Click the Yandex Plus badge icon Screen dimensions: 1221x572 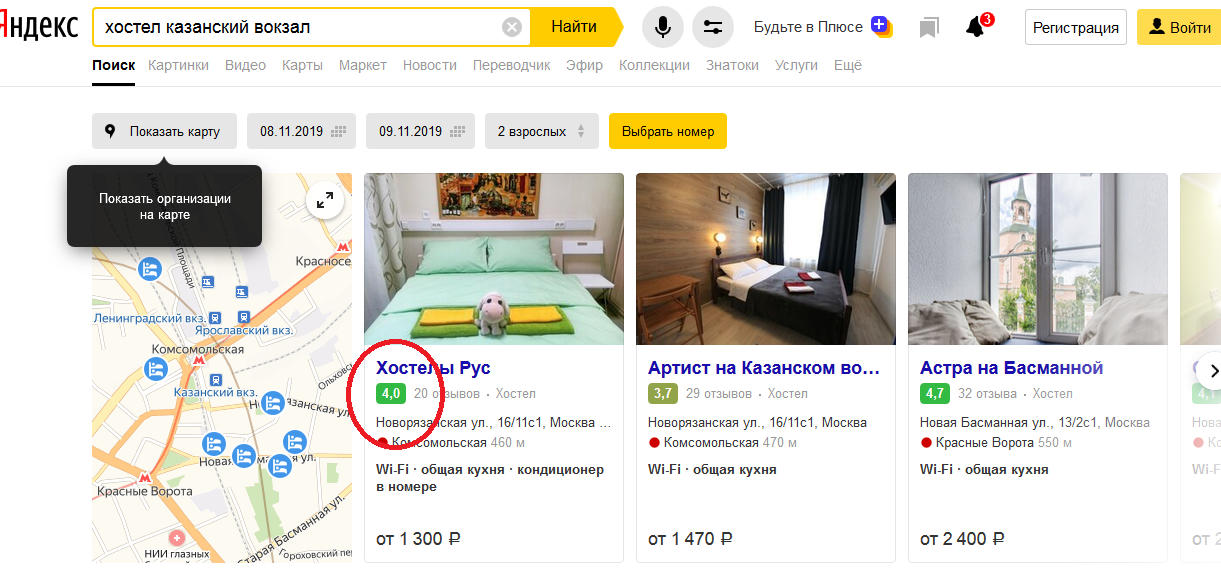pos(881,26)
